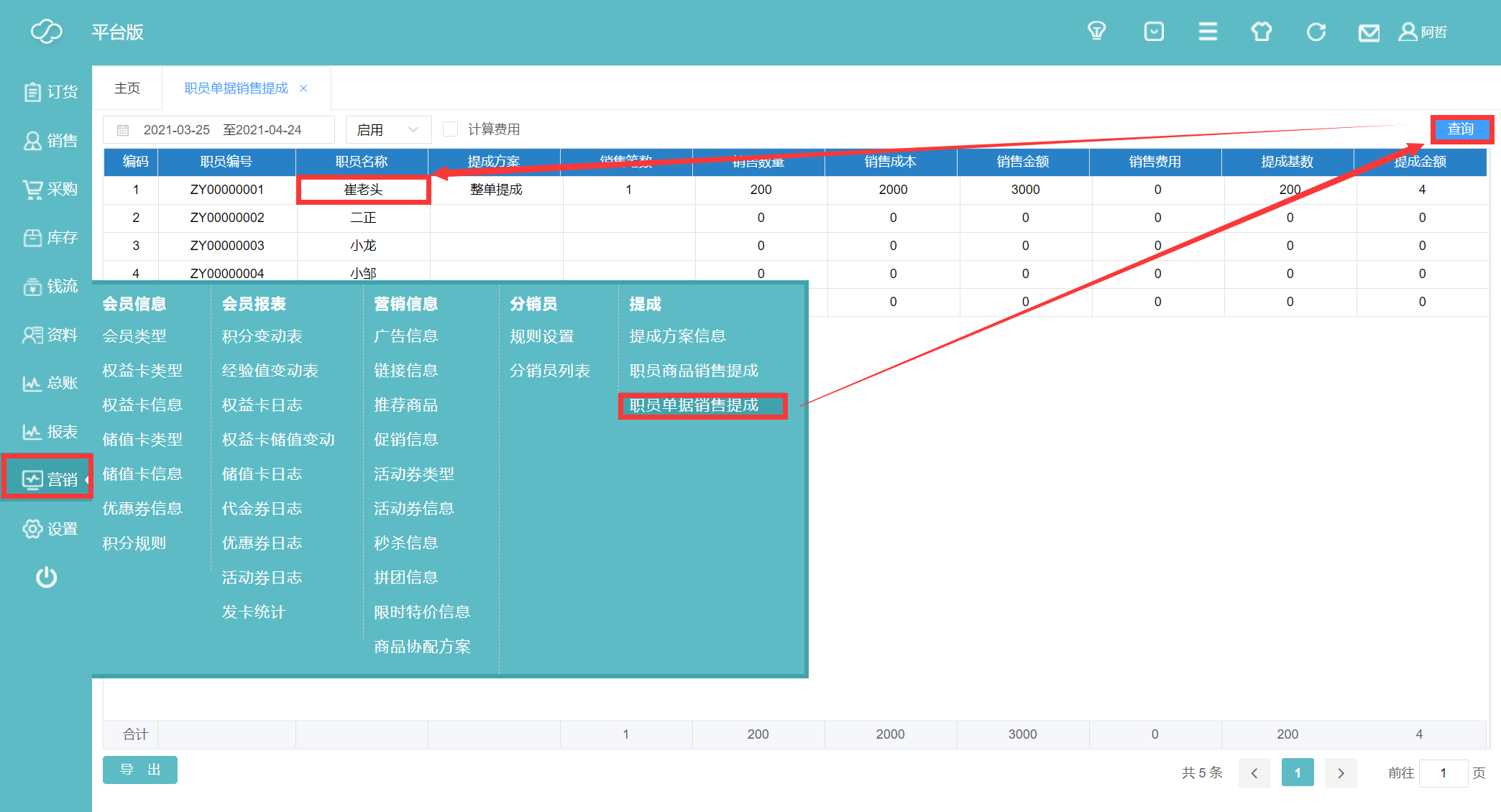Click the refresh icon in header
1501x812 pixels.
point(1316,32)
